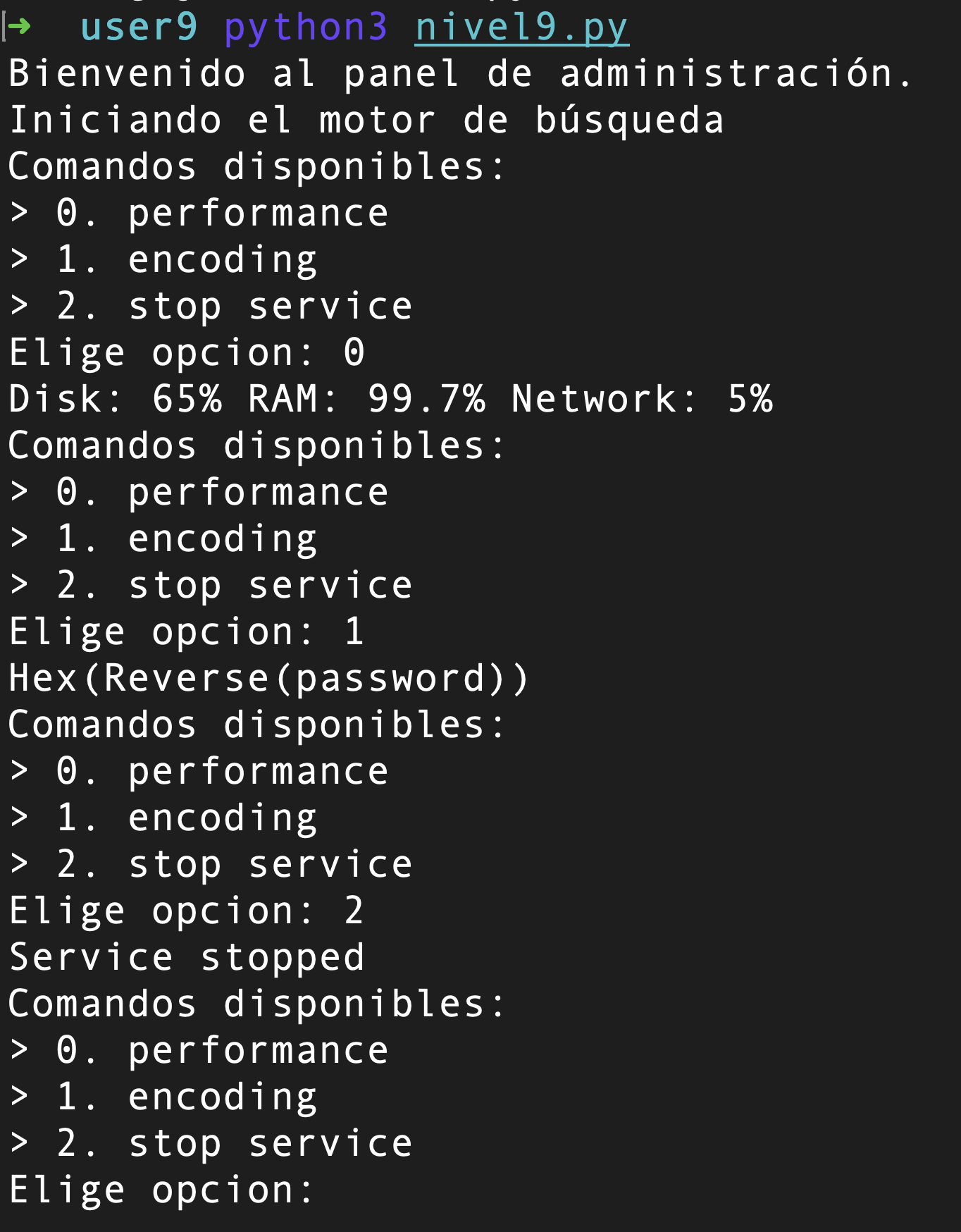
Task: Click the green prompt arrow icon
Action: tap(20, 27)
